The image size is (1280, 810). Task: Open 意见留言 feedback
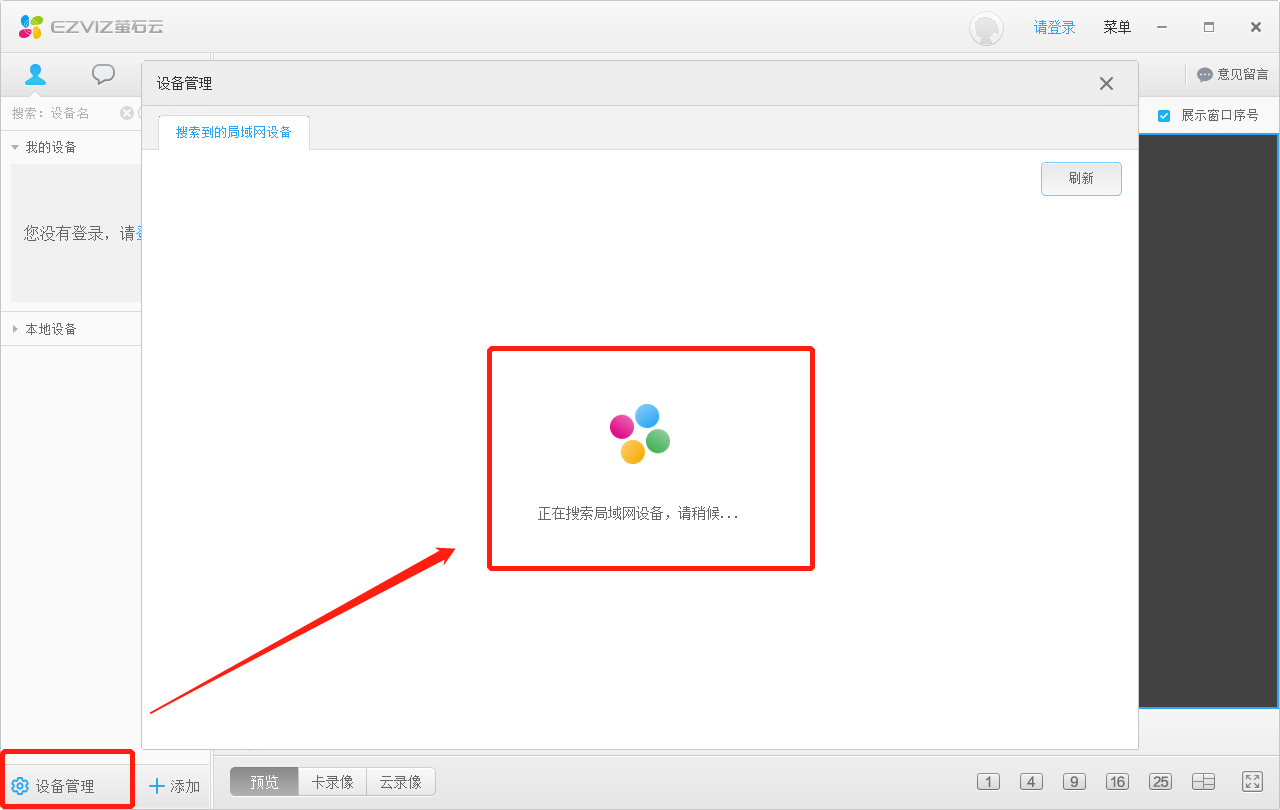tap(1233, 75)
